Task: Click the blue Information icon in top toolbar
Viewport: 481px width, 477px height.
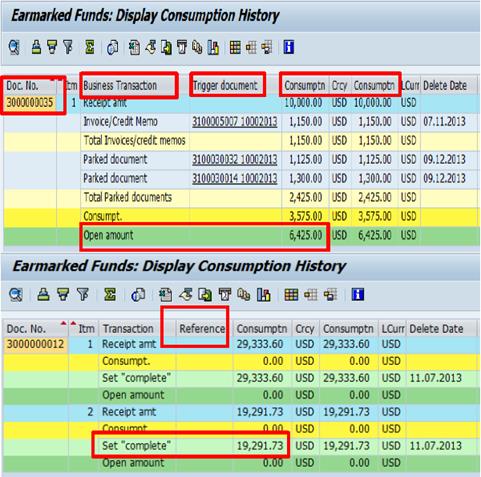Action: 288,47
